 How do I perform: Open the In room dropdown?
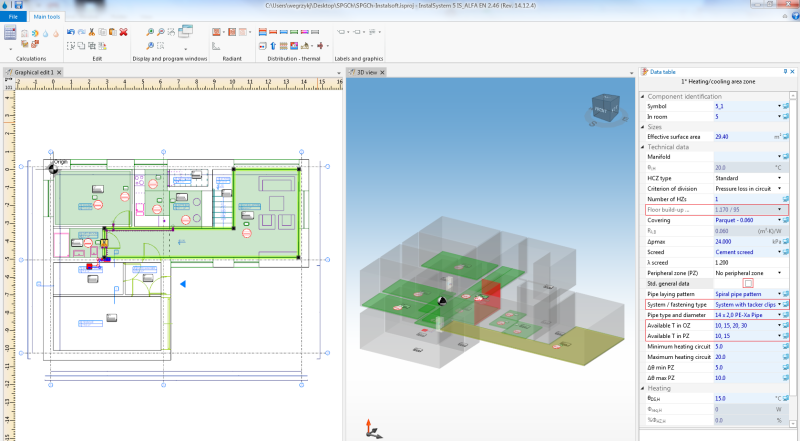click(x=779, y=117)
